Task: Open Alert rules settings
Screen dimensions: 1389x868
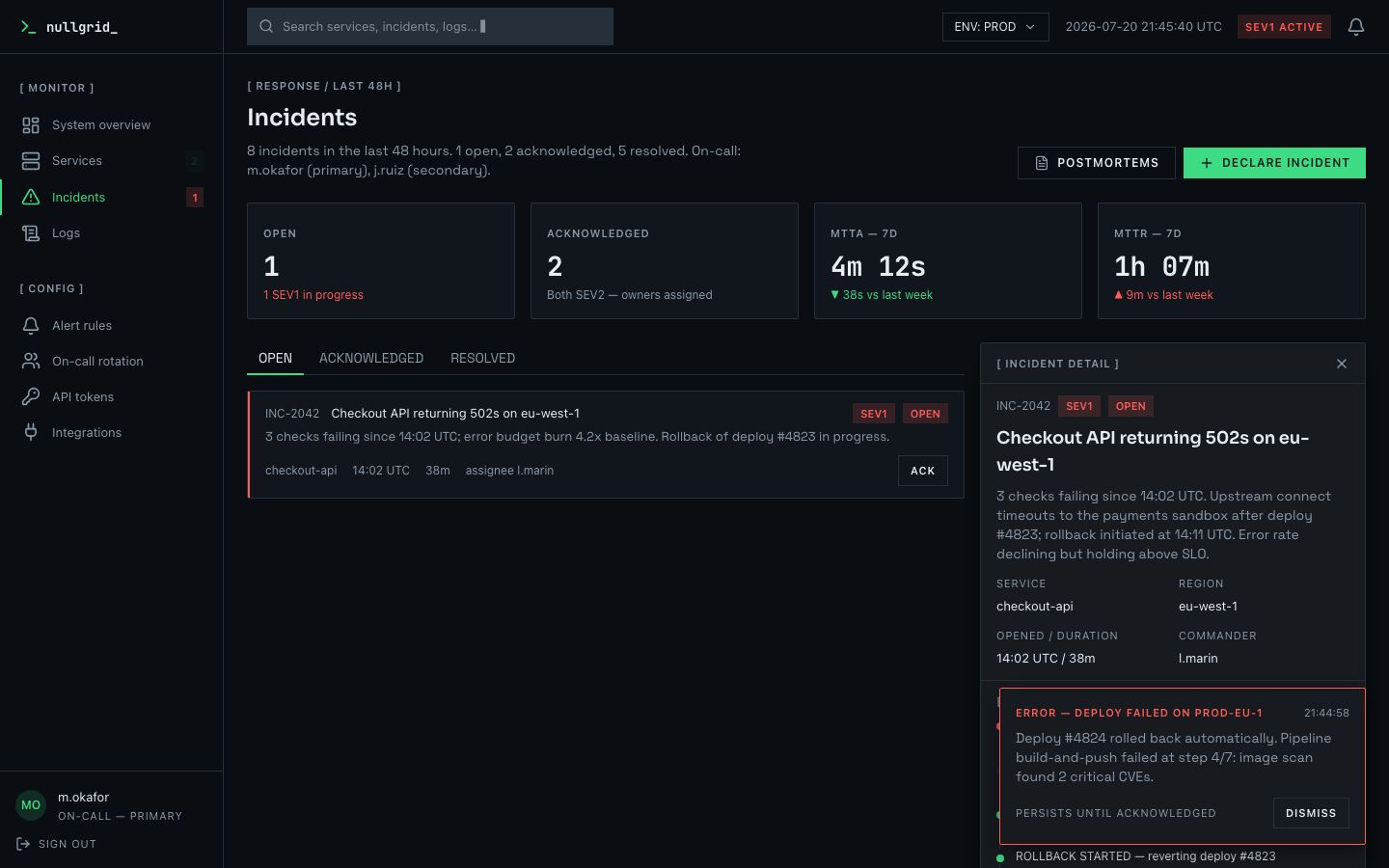Action: pyautogui.click(x=112, y=326)
